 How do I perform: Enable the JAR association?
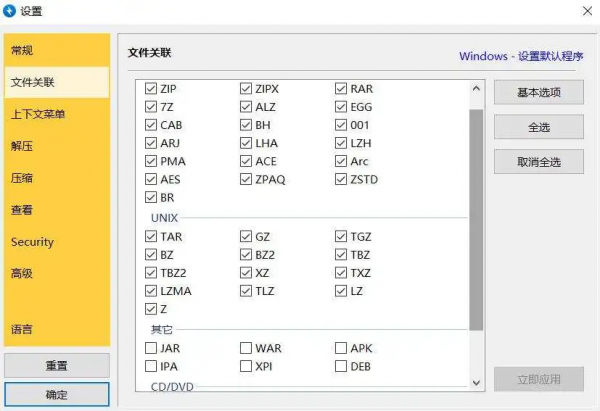151,348
